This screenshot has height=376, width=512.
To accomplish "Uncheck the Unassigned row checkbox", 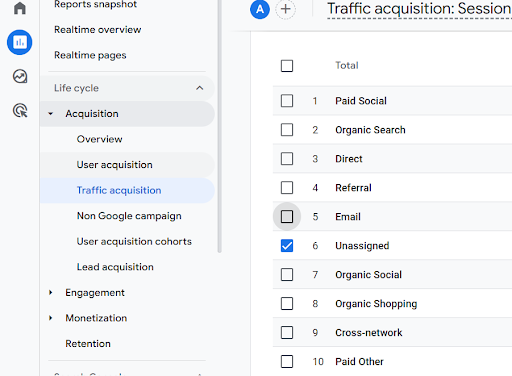I will (287, 246).
